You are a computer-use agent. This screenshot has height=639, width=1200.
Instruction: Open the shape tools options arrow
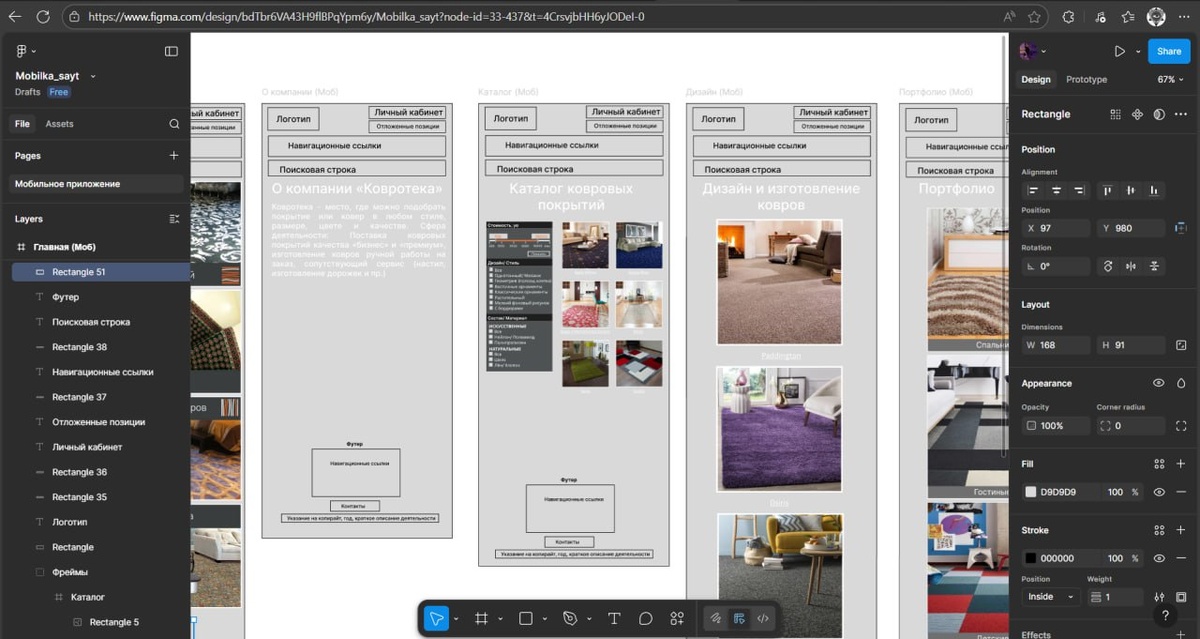click(x=545, y=619)
